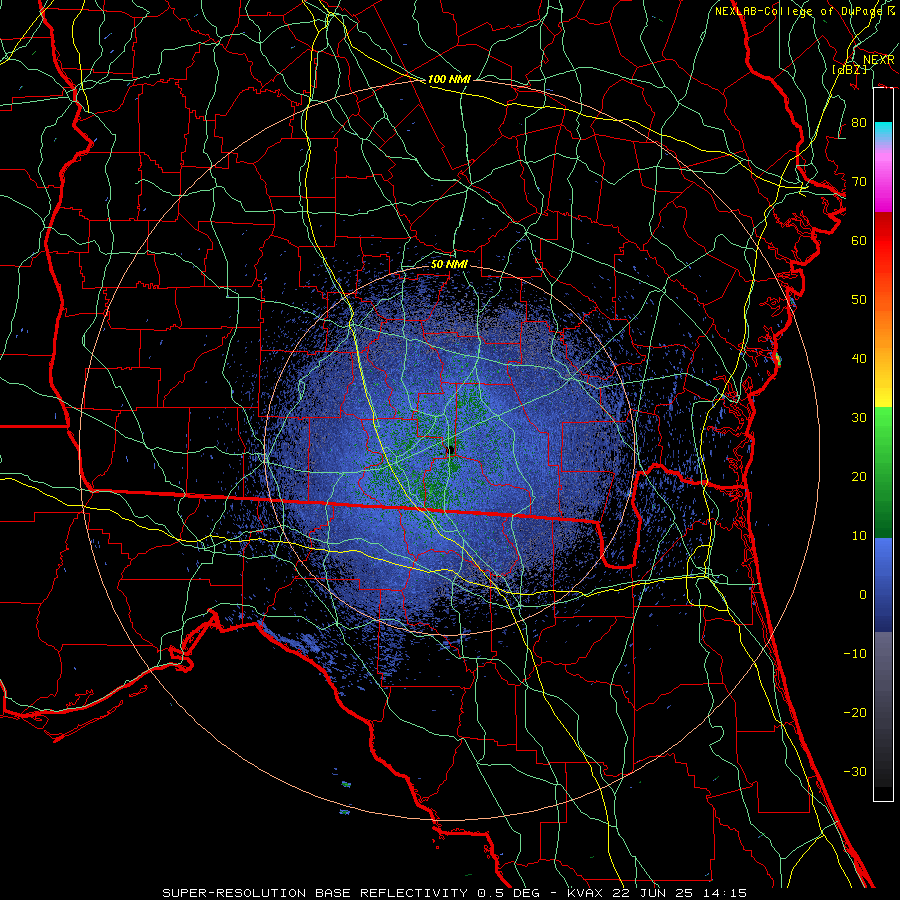Click the 50 NMI range ring label

[449, 264]
